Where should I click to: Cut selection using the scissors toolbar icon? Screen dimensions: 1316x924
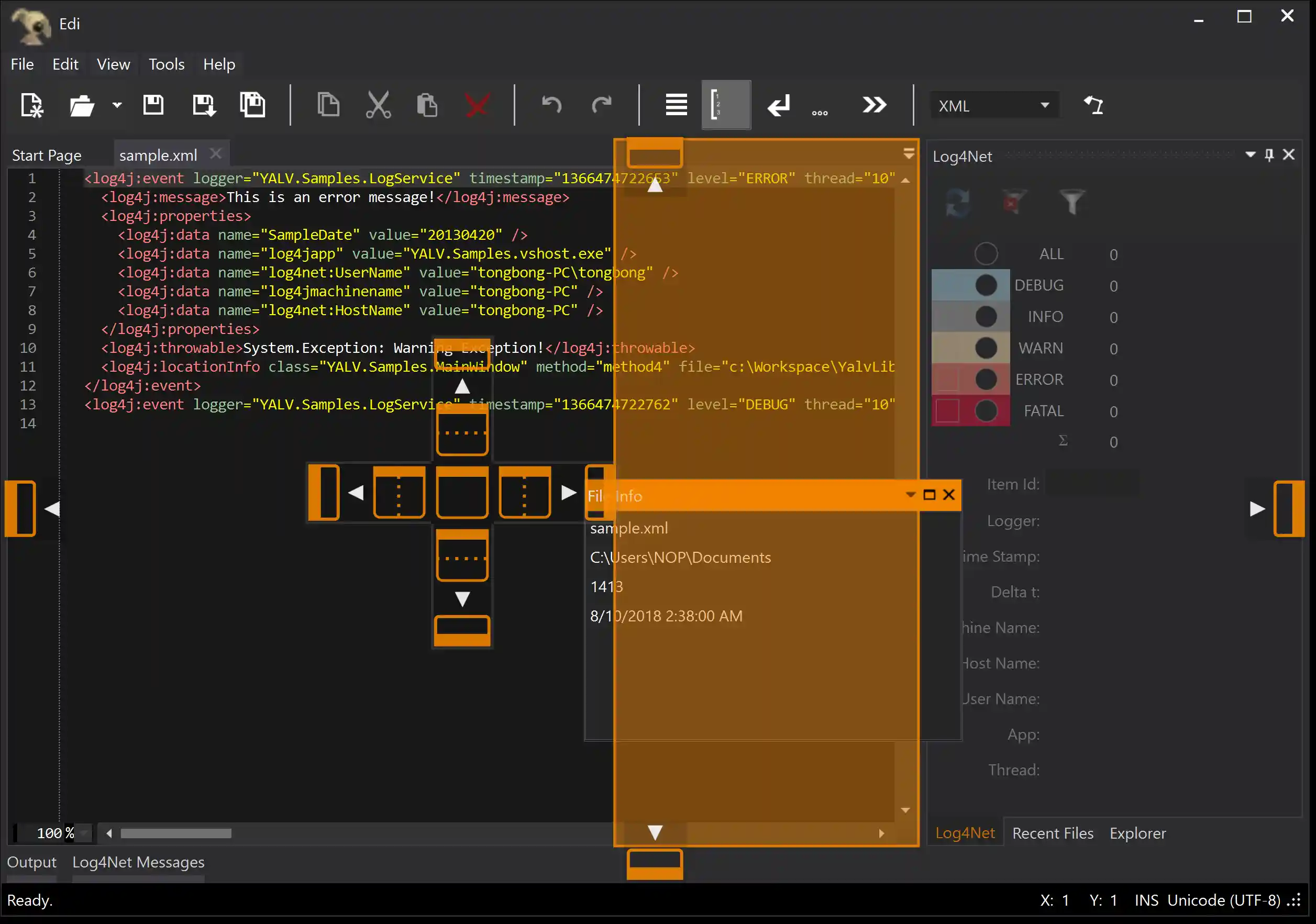click(x=378, y=105)
